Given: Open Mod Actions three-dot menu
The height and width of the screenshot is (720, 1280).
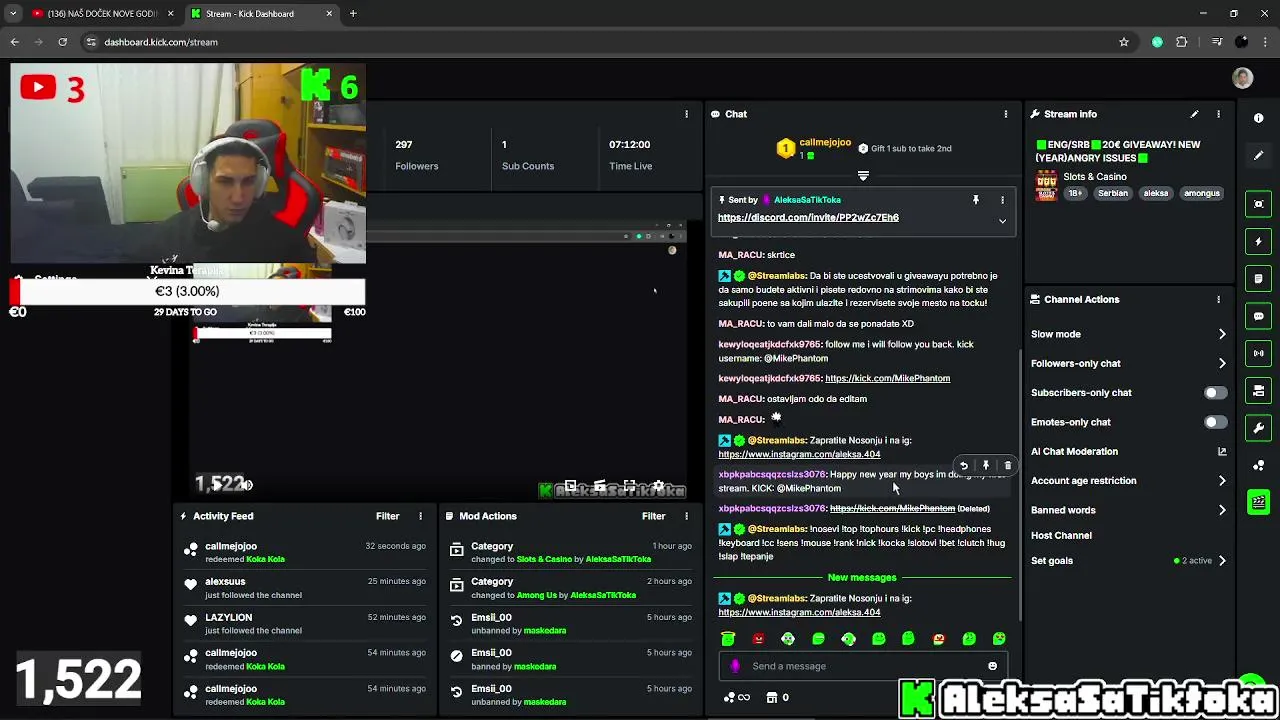Looking at the screenshot, I should point(686,516).
